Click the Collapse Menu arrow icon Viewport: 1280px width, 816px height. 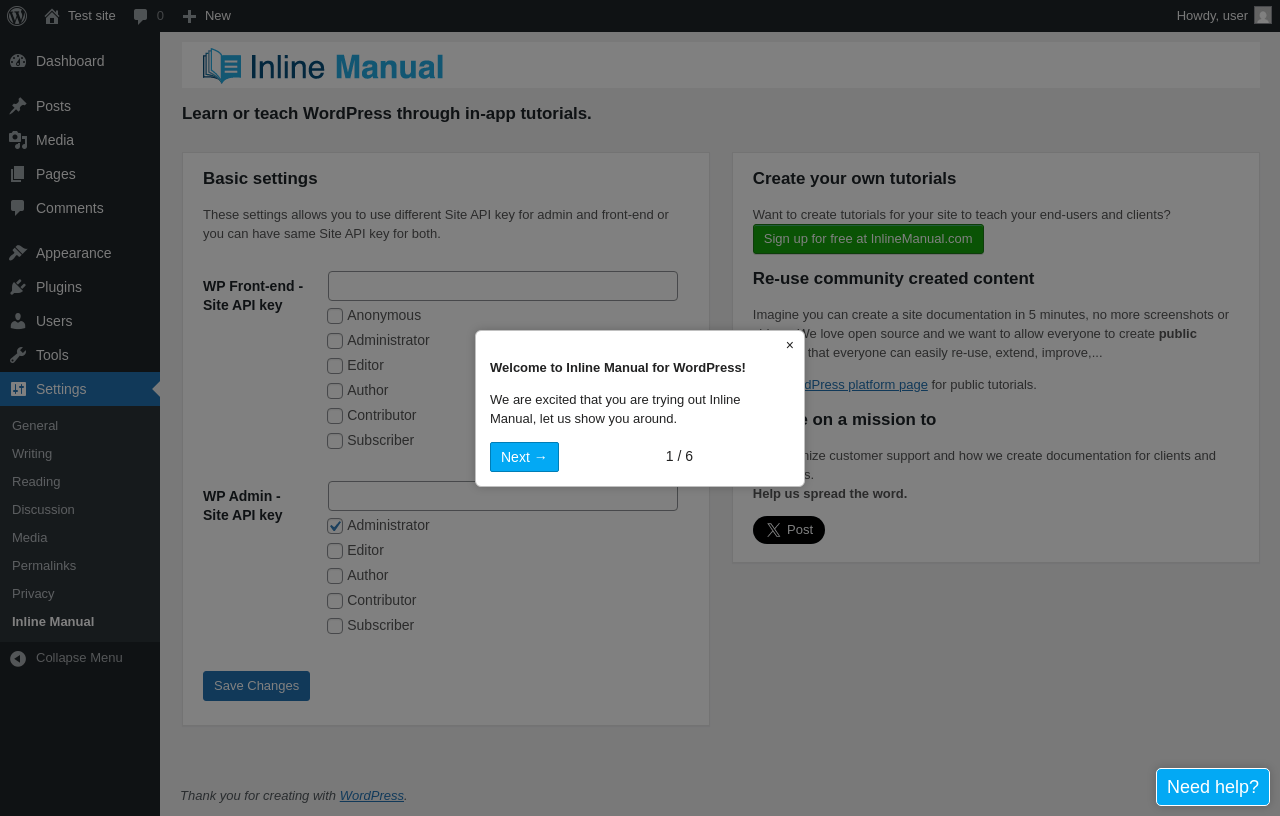point(18,658)
